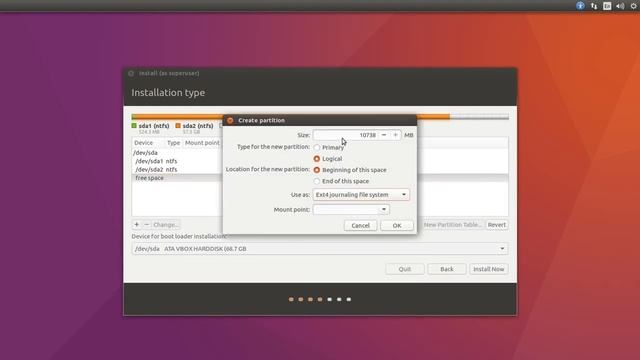Open the accessibility menu in top panel

point(580,6)
